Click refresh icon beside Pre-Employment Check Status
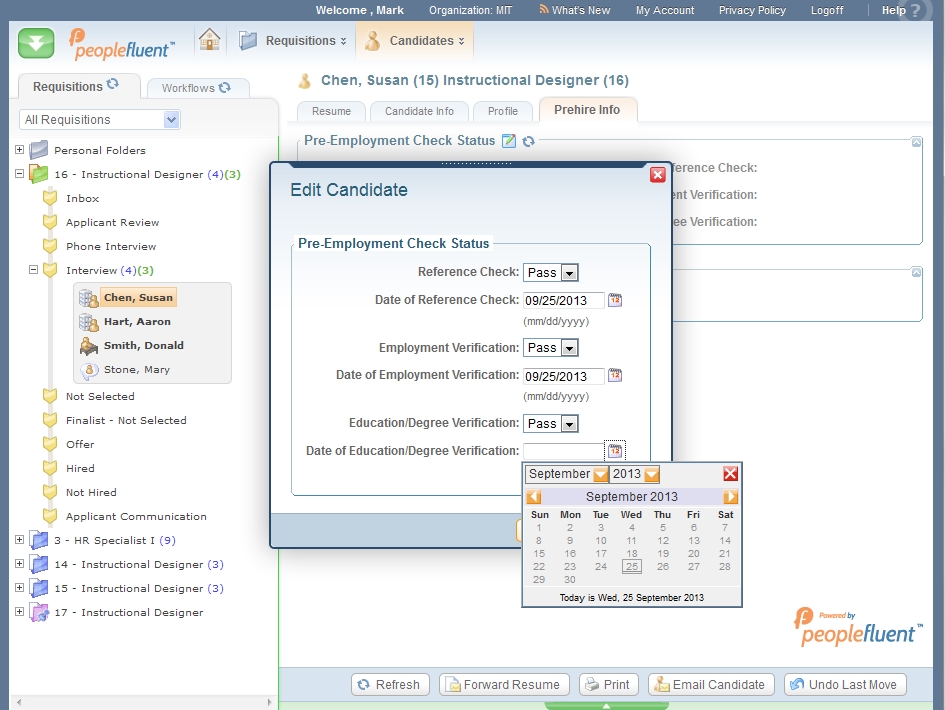 (528, 141)
